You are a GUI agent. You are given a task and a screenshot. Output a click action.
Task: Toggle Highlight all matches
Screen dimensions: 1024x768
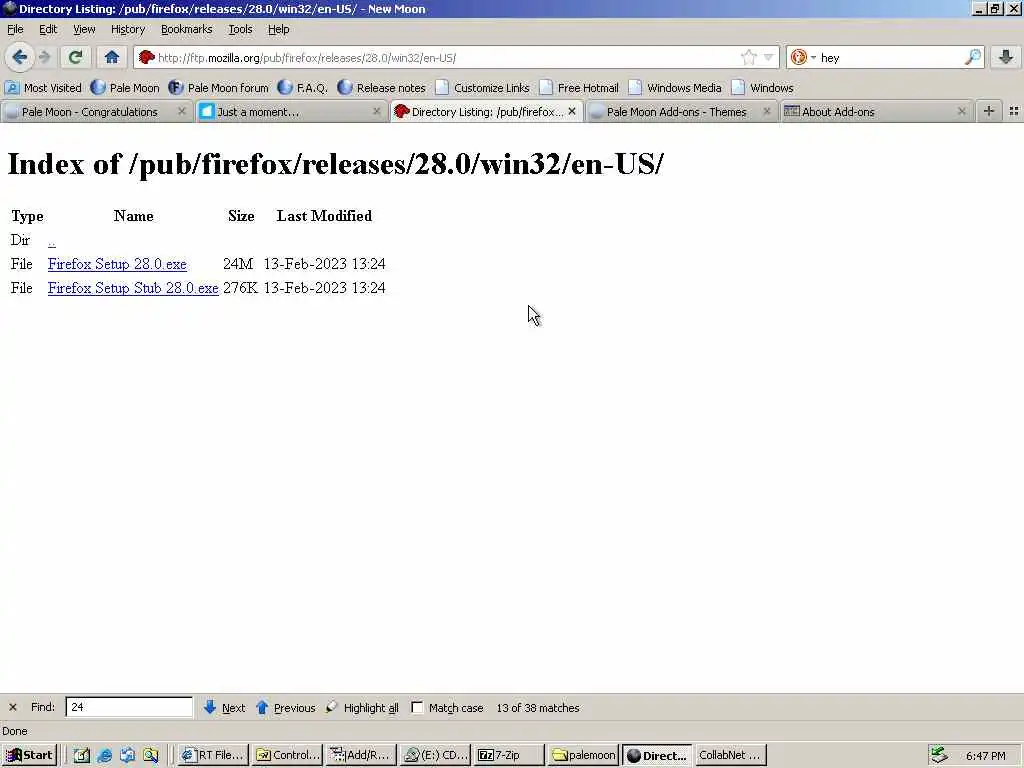(362, 707)
